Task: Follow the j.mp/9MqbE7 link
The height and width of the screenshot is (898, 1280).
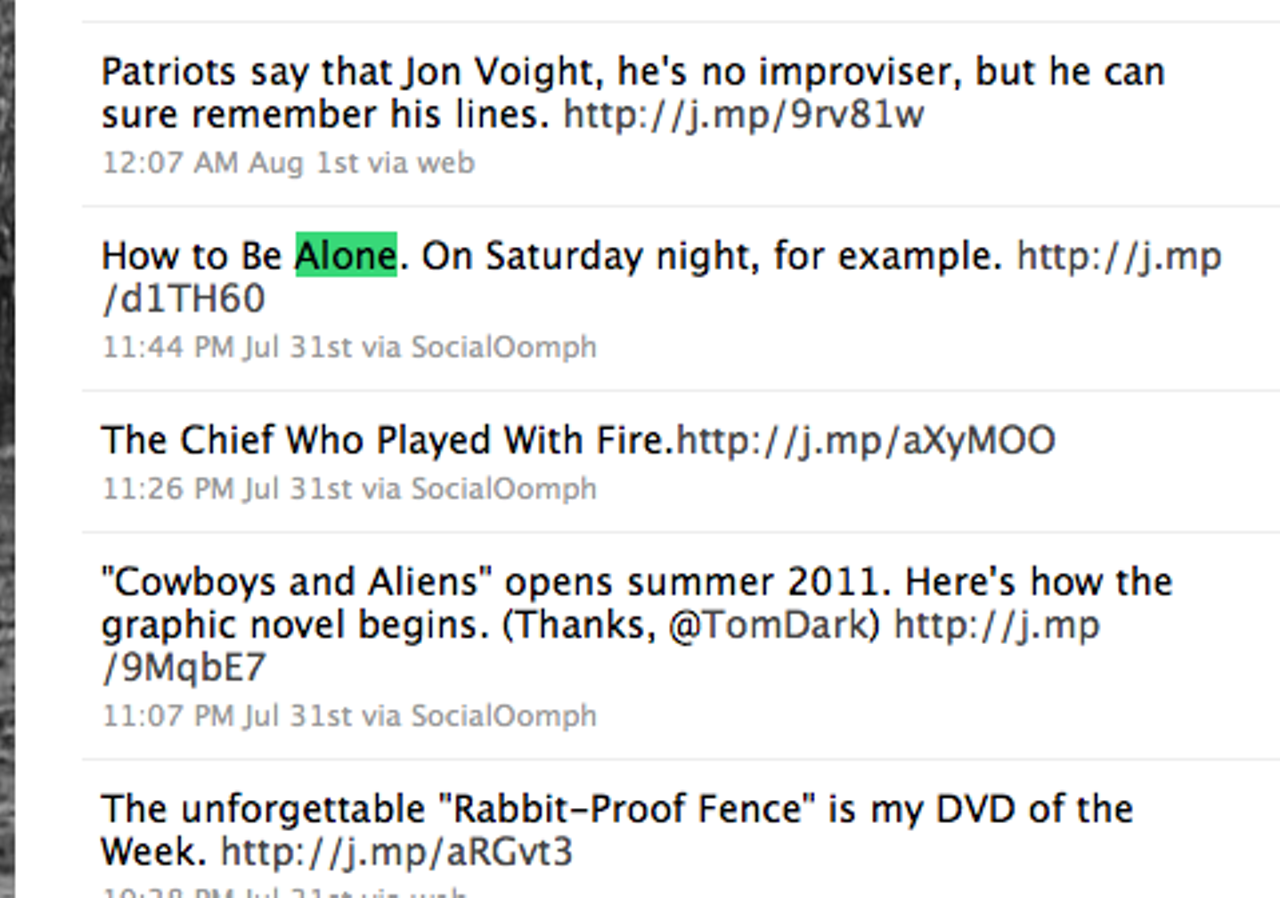Action: pyautogui.click(x=997, y=625)
